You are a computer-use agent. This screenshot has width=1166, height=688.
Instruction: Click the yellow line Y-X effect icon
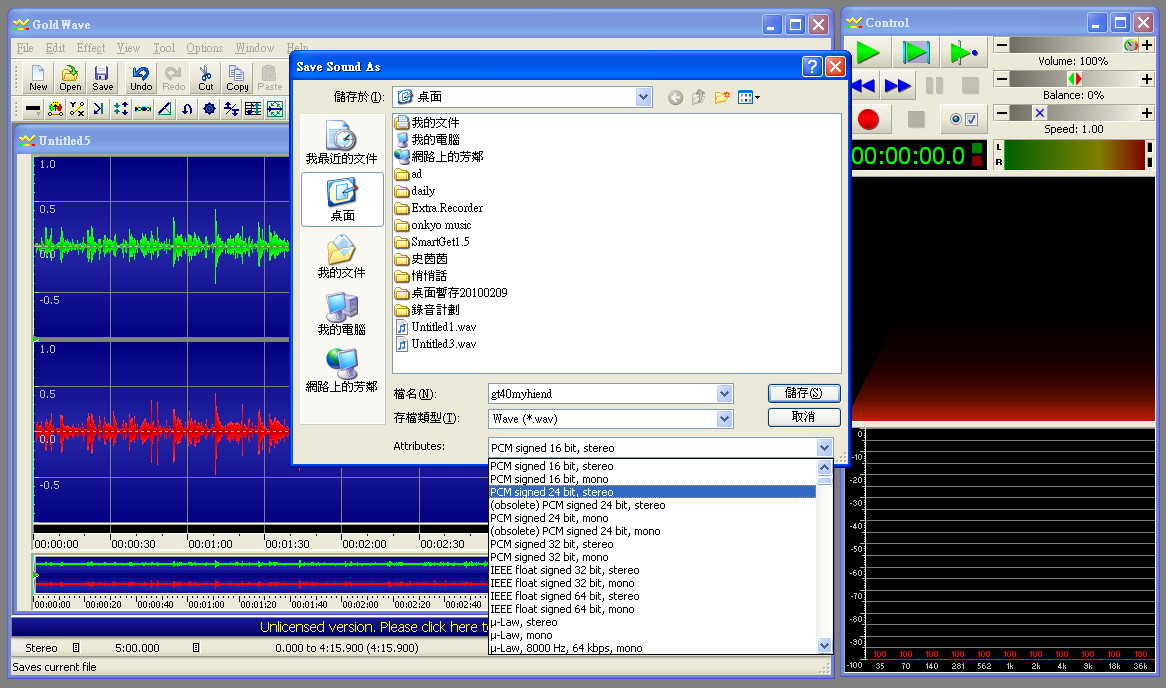tap(77, 109)
